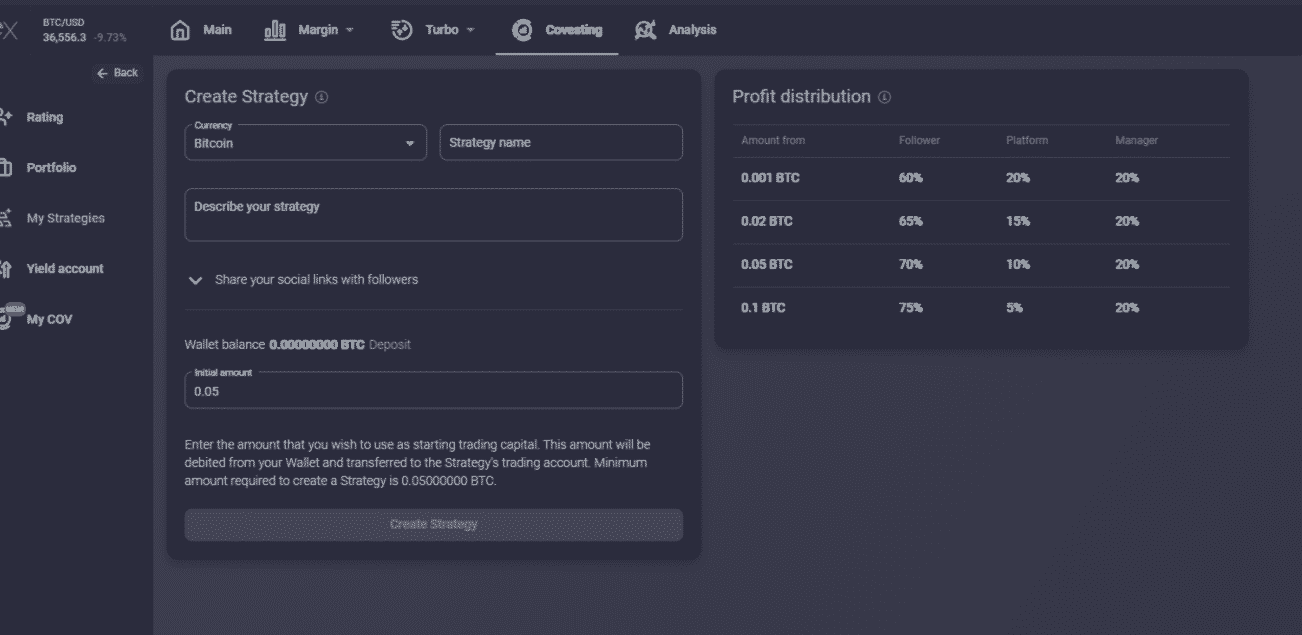The image size is (1302, 635).
Task: Select Rating in the sidebar
Action: (x=44, y=118)
